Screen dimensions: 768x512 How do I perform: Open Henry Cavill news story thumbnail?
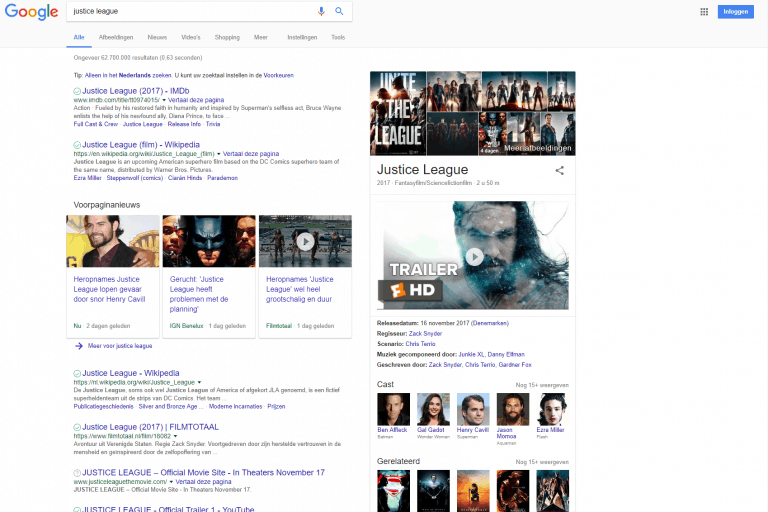point(113,241)
